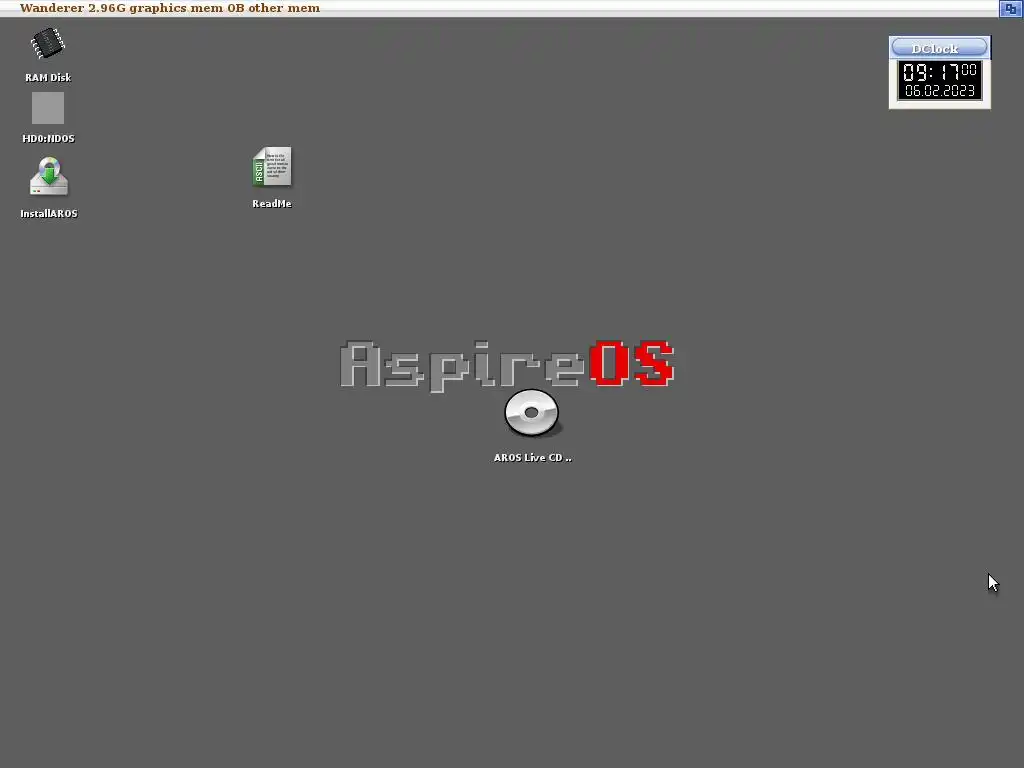Click the HD0:NDOS label text

48,138
